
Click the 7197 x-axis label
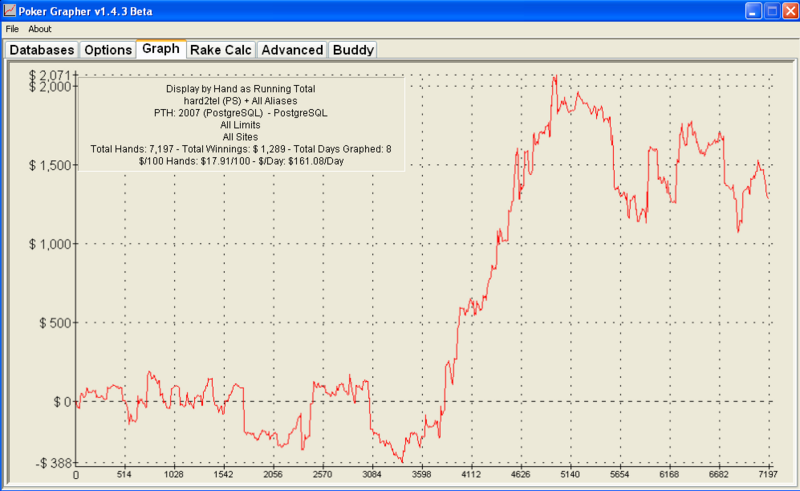768,475
